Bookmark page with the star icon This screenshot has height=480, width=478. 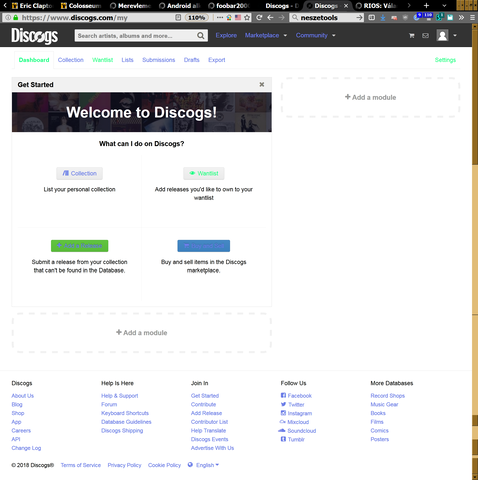[x=247, y=18]
